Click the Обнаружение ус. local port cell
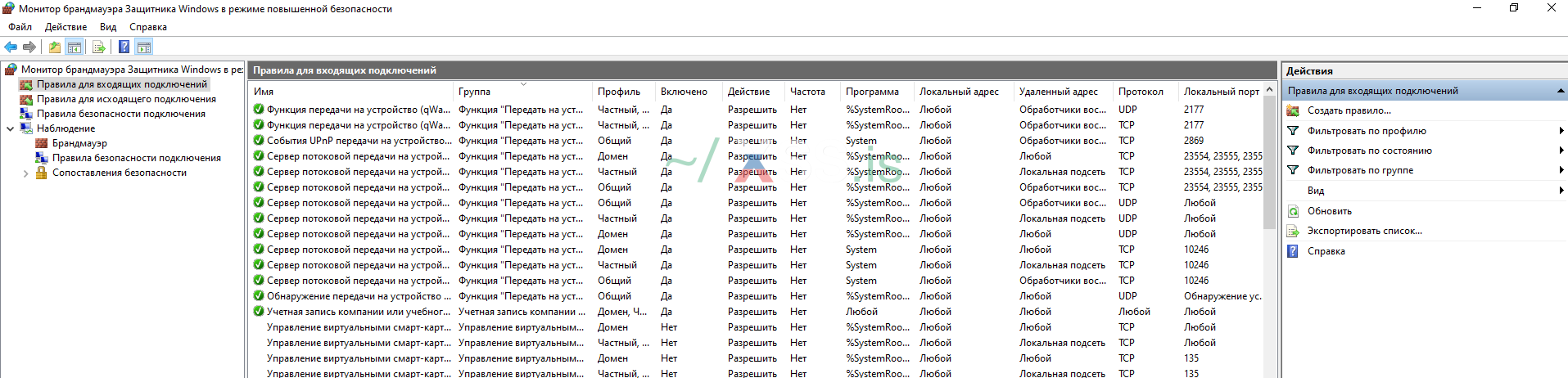The image size is (1568, 378). point(1222,296)
